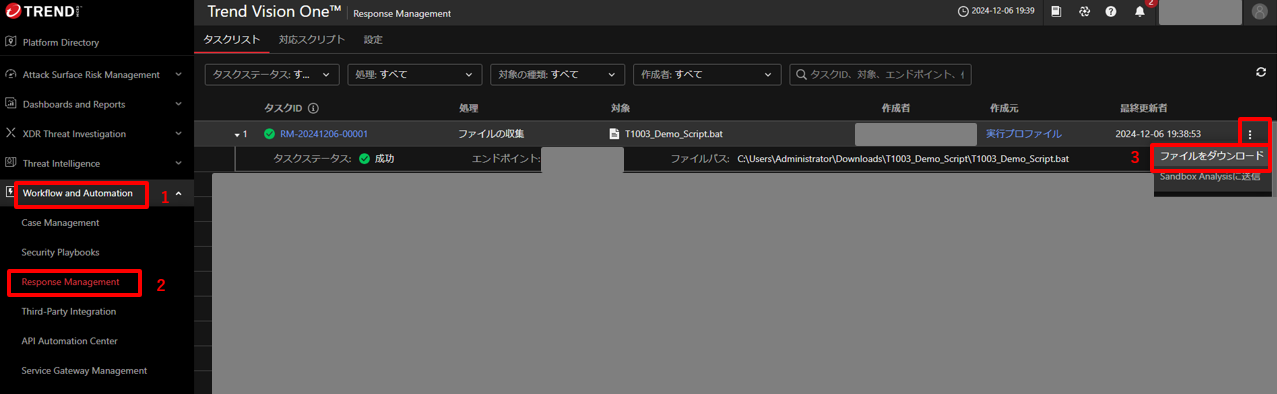
Task: Click the green success icon beside 成功
Action: pos(364,158)
